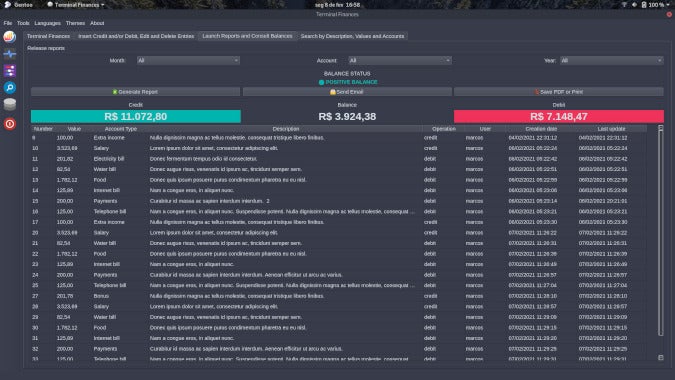The width and height of the screenshot is (675, 380).
Task: Click 'Electricity bill' in row 11
Action: click(108, 159)
